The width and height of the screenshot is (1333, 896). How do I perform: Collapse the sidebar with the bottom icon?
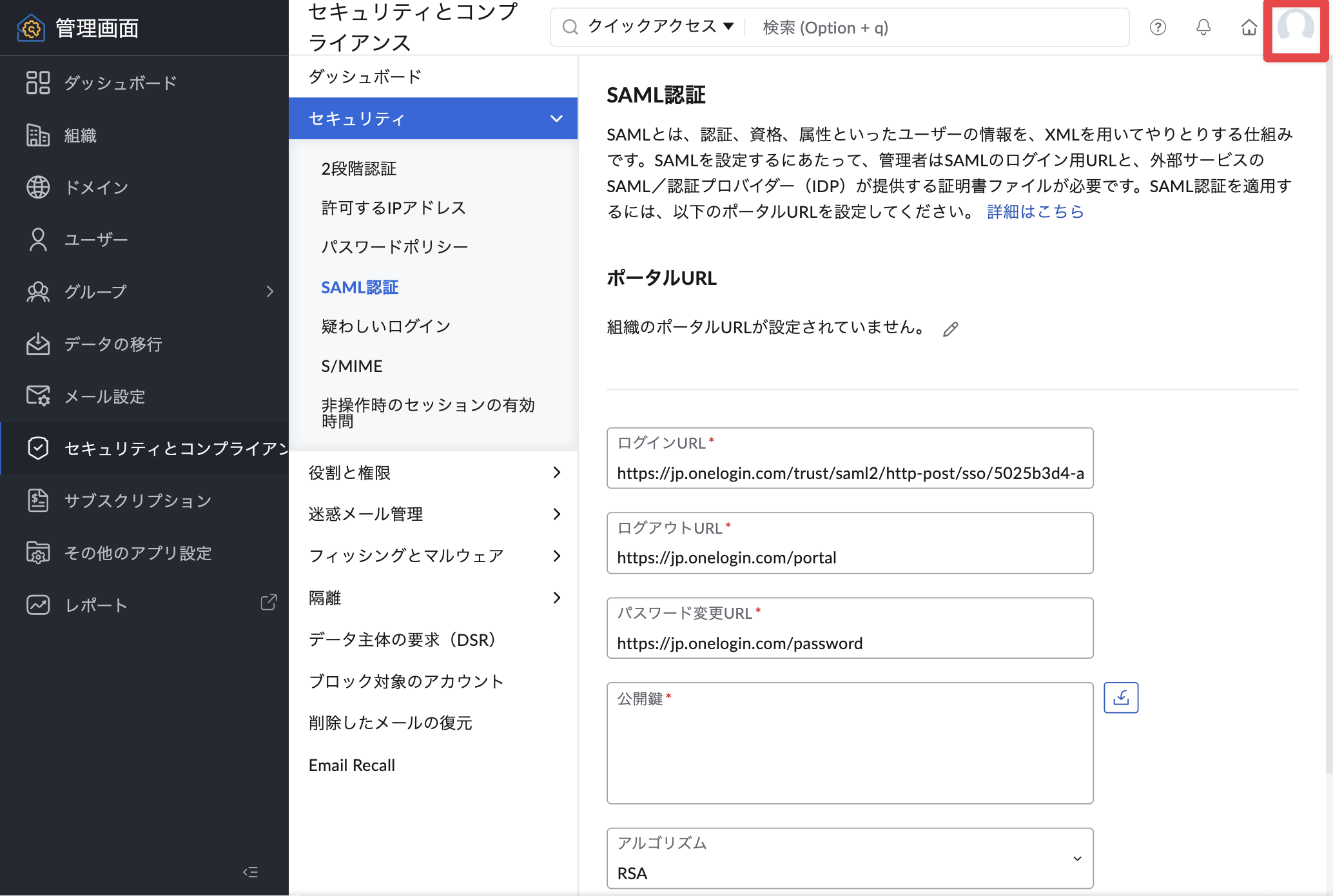tap(251, 872)
